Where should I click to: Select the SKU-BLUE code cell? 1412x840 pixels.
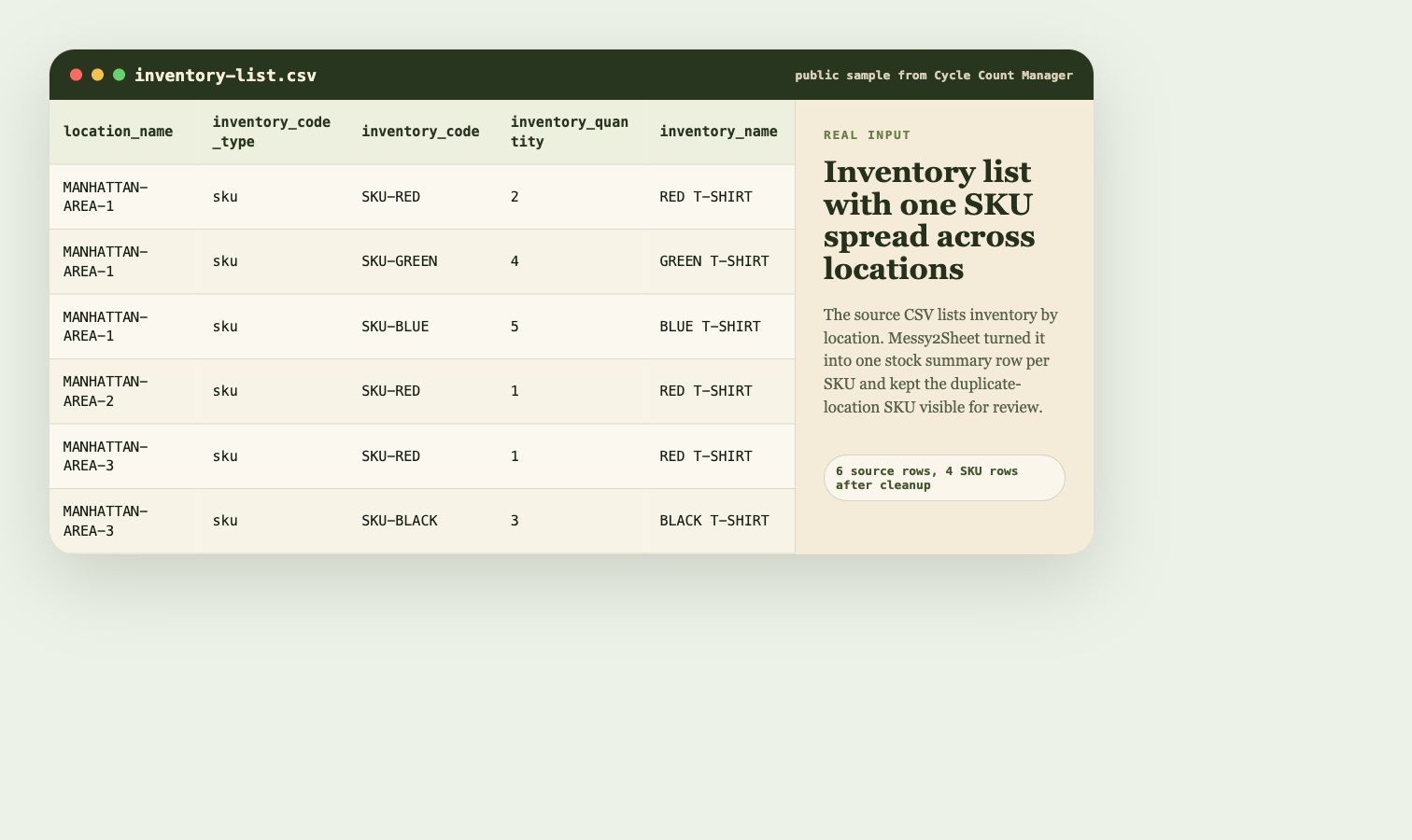tap(422, 327)
